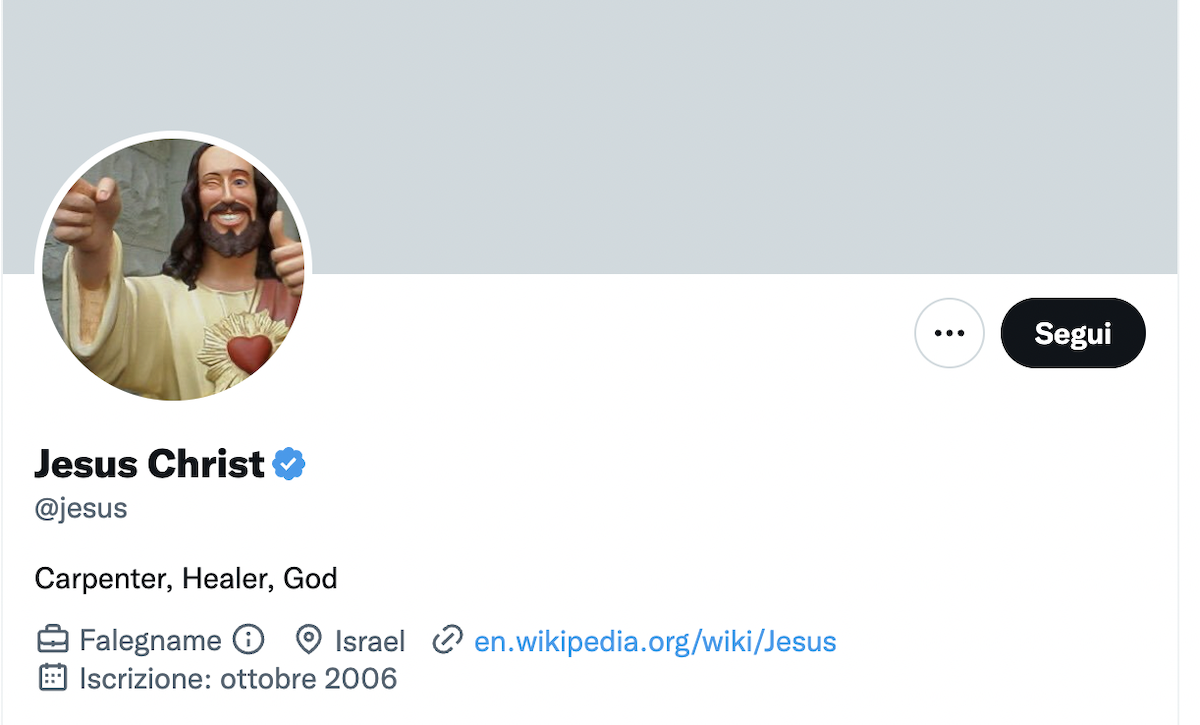The image size is (1200, 725).
Task: Select the @jesus handle text
Action: coord(81,508)
